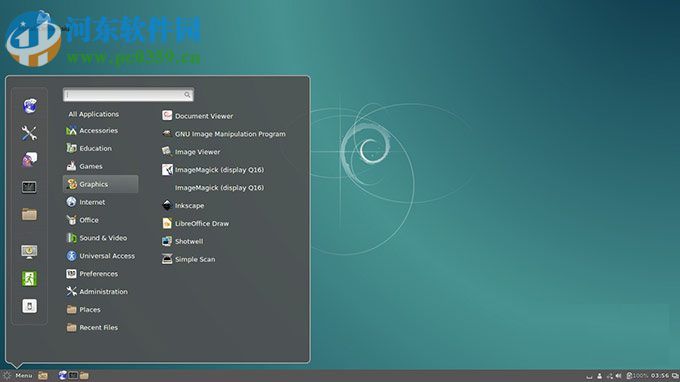Launch Document Viewer
The height and width of the screenshot is (382, 680).
pyautogui.click(x=197, y=116)
